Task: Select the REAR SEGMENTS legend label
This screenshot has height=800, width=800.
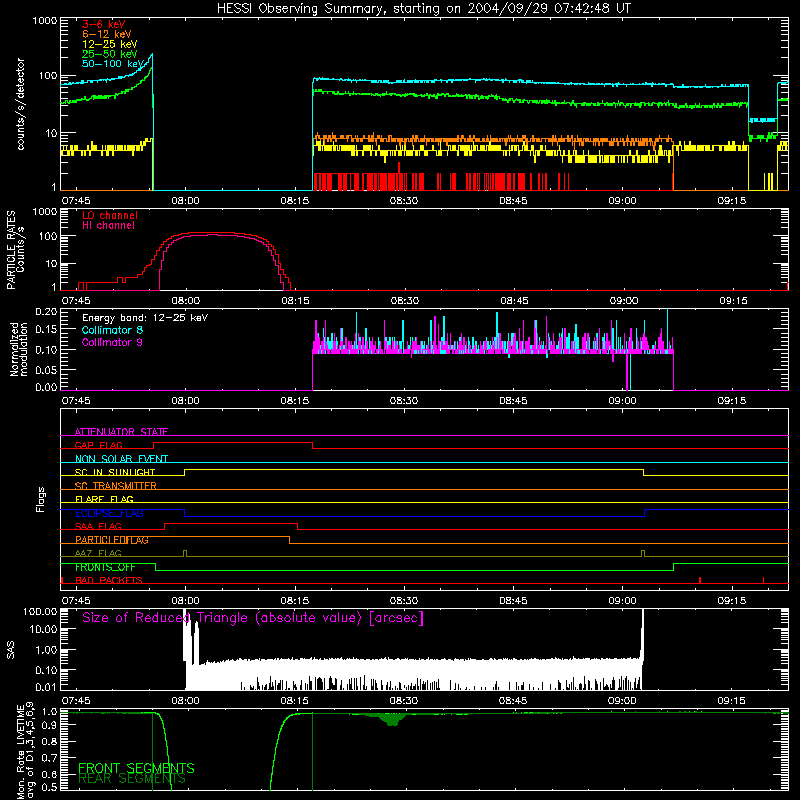Action: [x=132, y=779]
